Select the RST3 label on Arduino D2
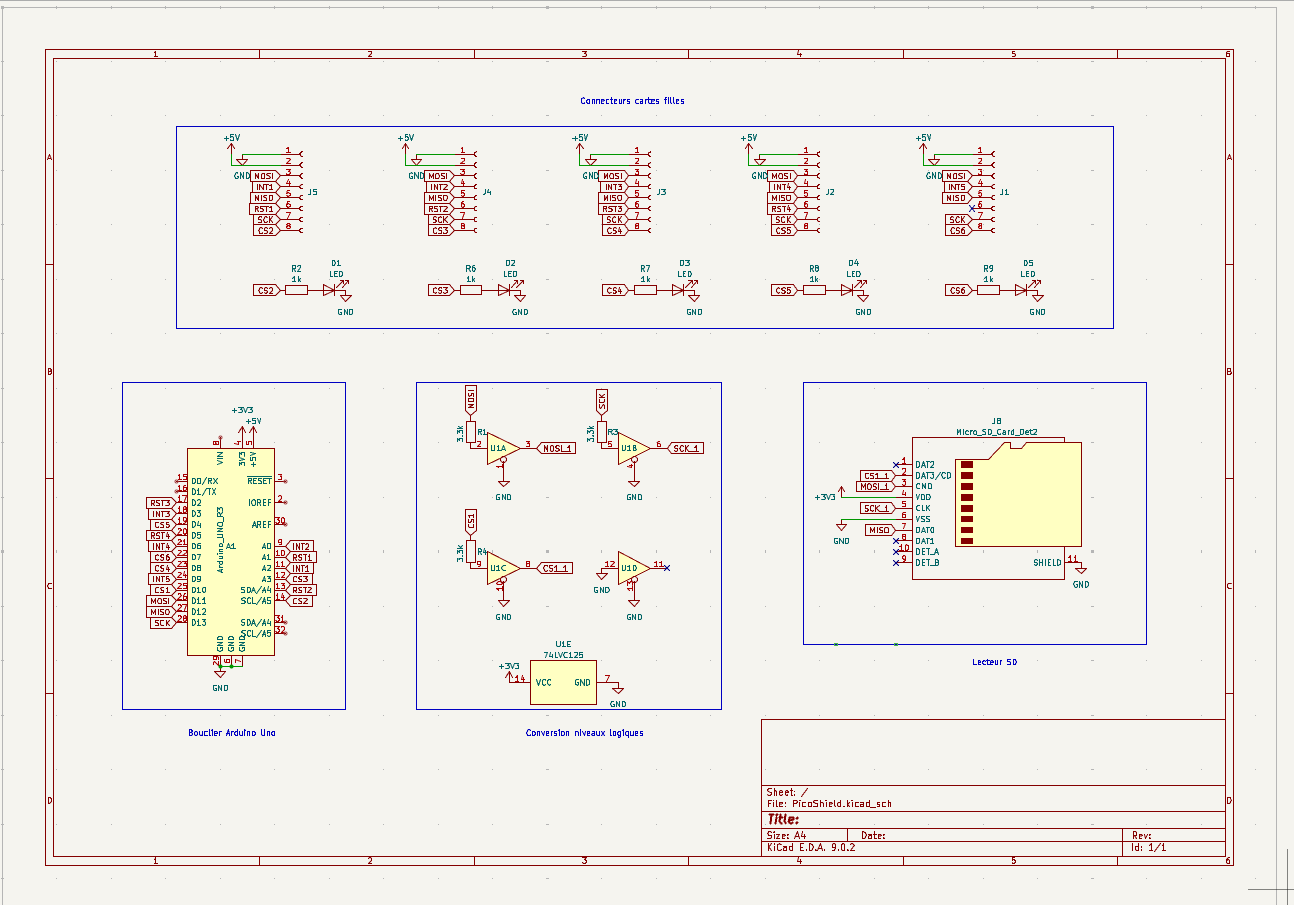This screenshot has width=1294, height=905. pos(160,503)
